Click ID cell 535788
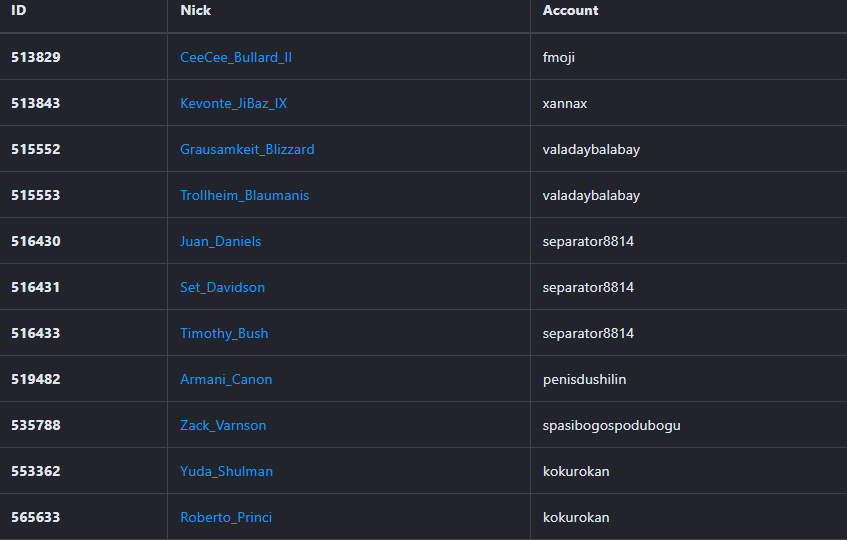847x540 pixels. tap(36, 426)
